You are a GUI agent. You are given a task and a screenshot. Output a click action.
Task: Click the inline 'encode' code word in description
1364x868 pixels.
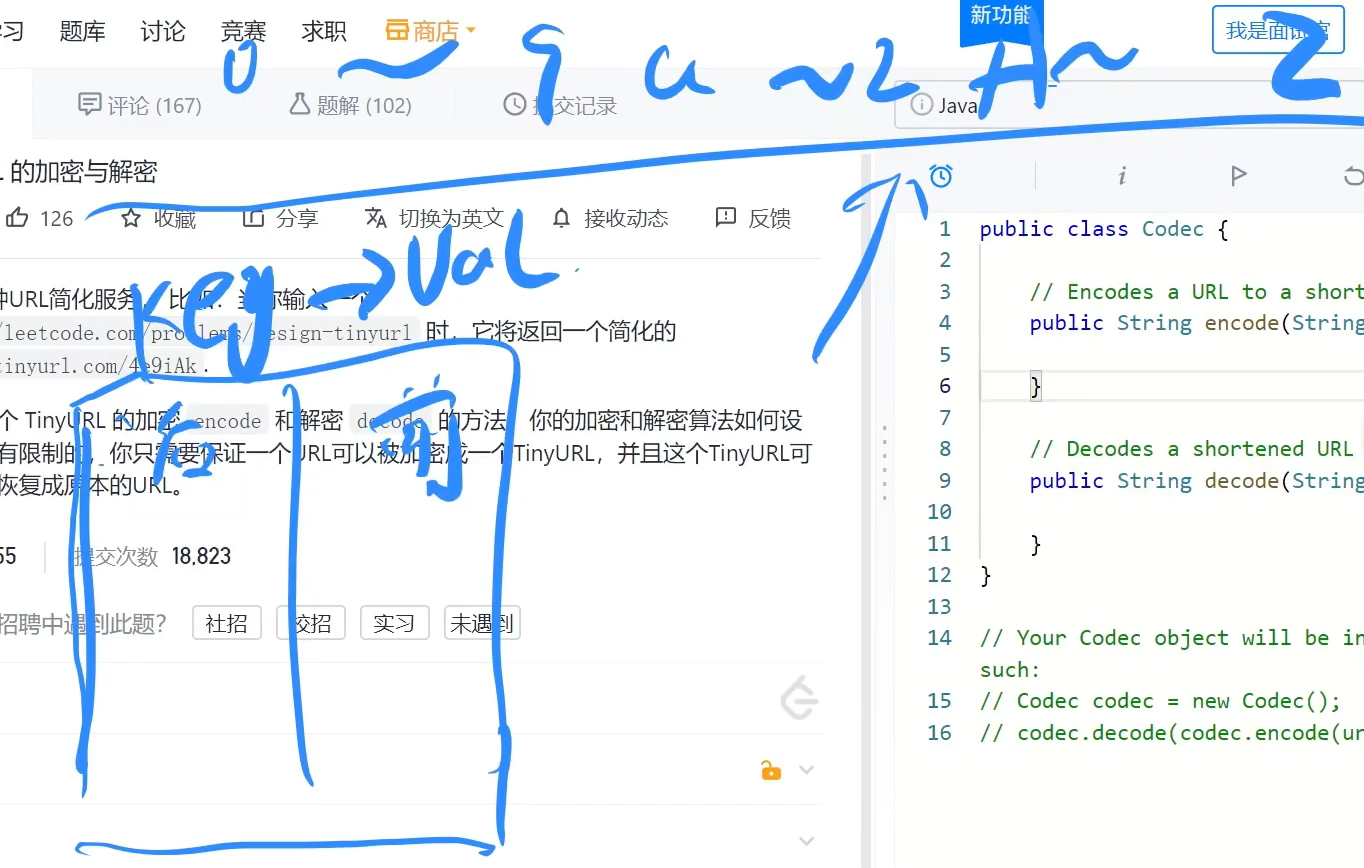point(228,422)
